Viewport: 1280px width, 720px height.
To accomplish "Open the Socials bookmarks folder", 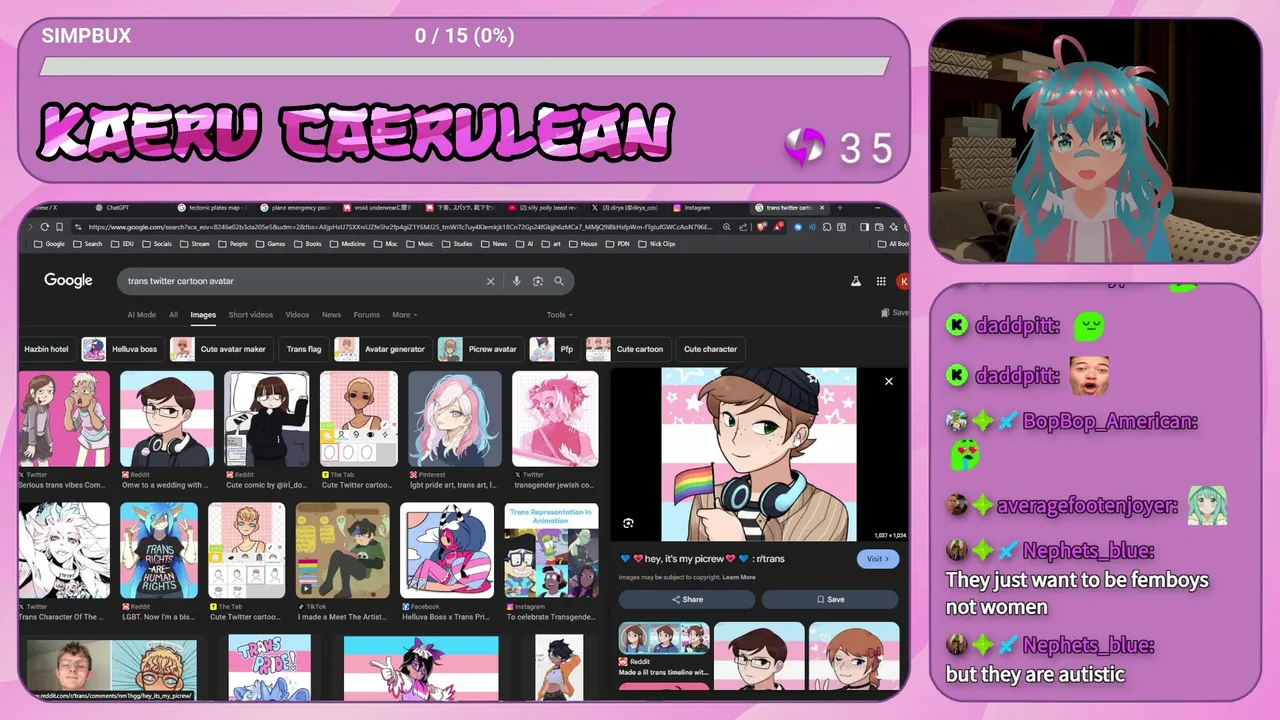I will (x=158, y=244).
